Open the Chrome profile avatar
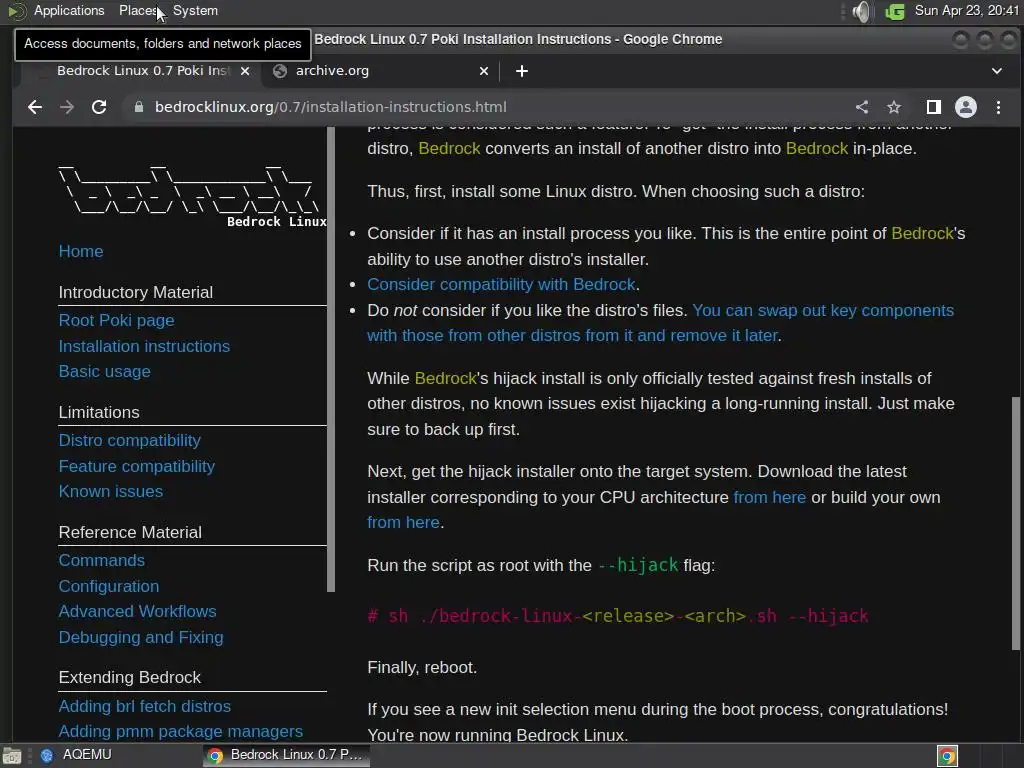The height and width of the screenshot is (768, 1024). [966, 107]
